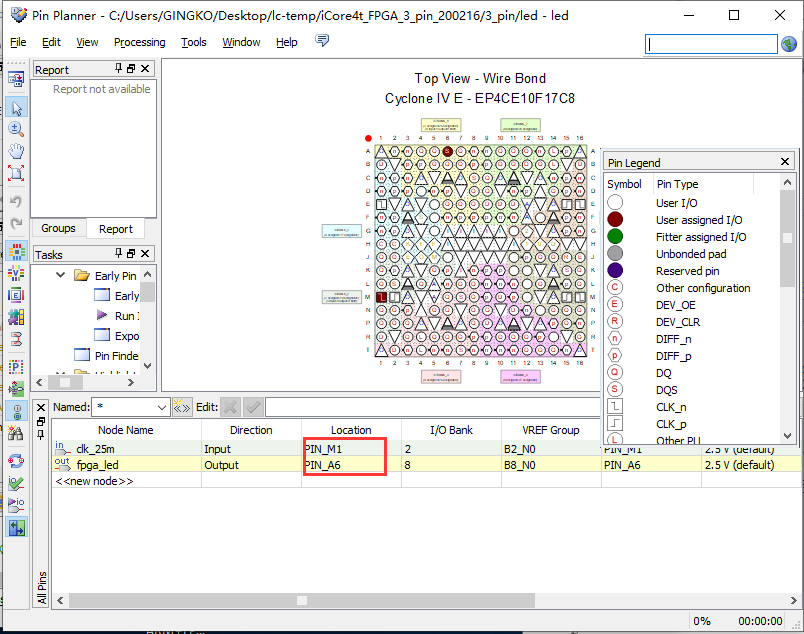Open the Named filter dropdown
Screen dimensions: 804x634
[162, 407]
